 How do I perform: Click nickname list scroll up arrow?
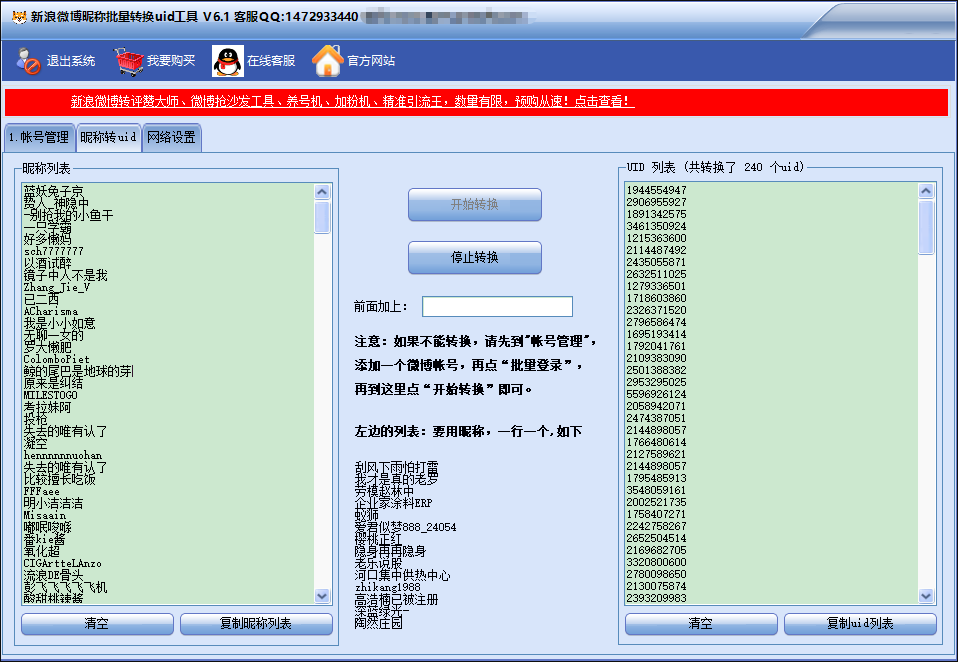[x=322, y=192]
